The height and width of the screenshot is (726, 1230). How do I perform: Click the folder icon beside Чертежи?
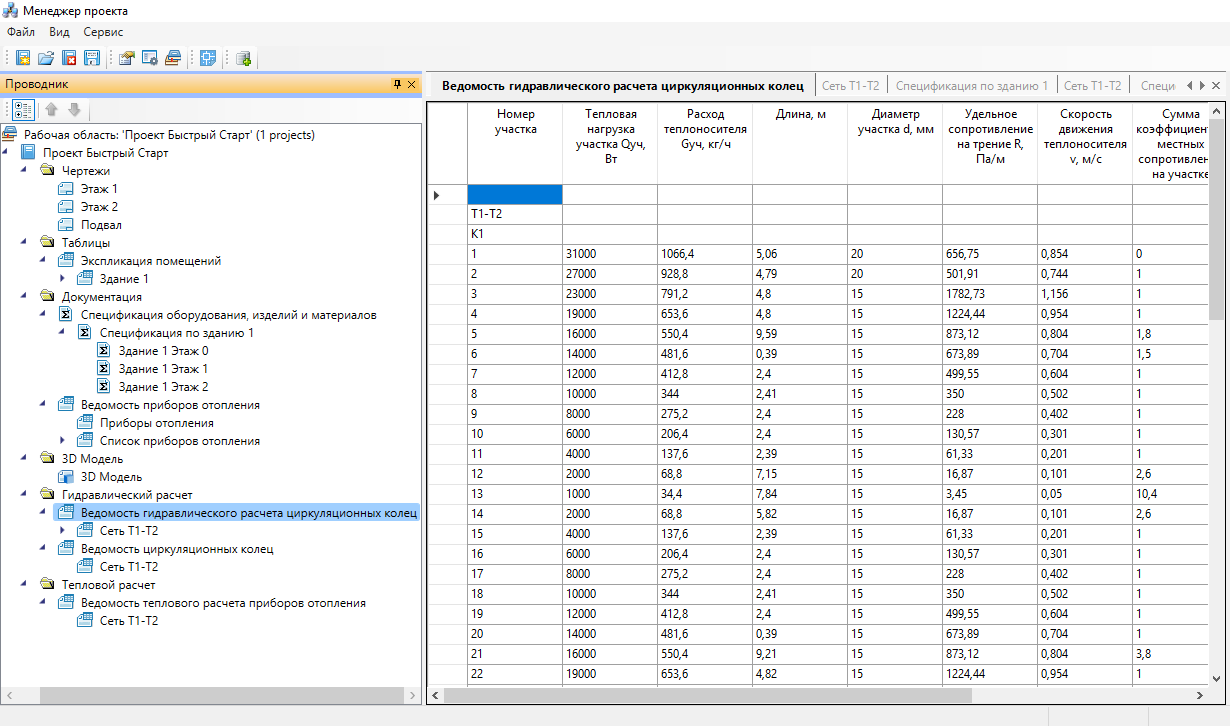(x=47, y=171)
